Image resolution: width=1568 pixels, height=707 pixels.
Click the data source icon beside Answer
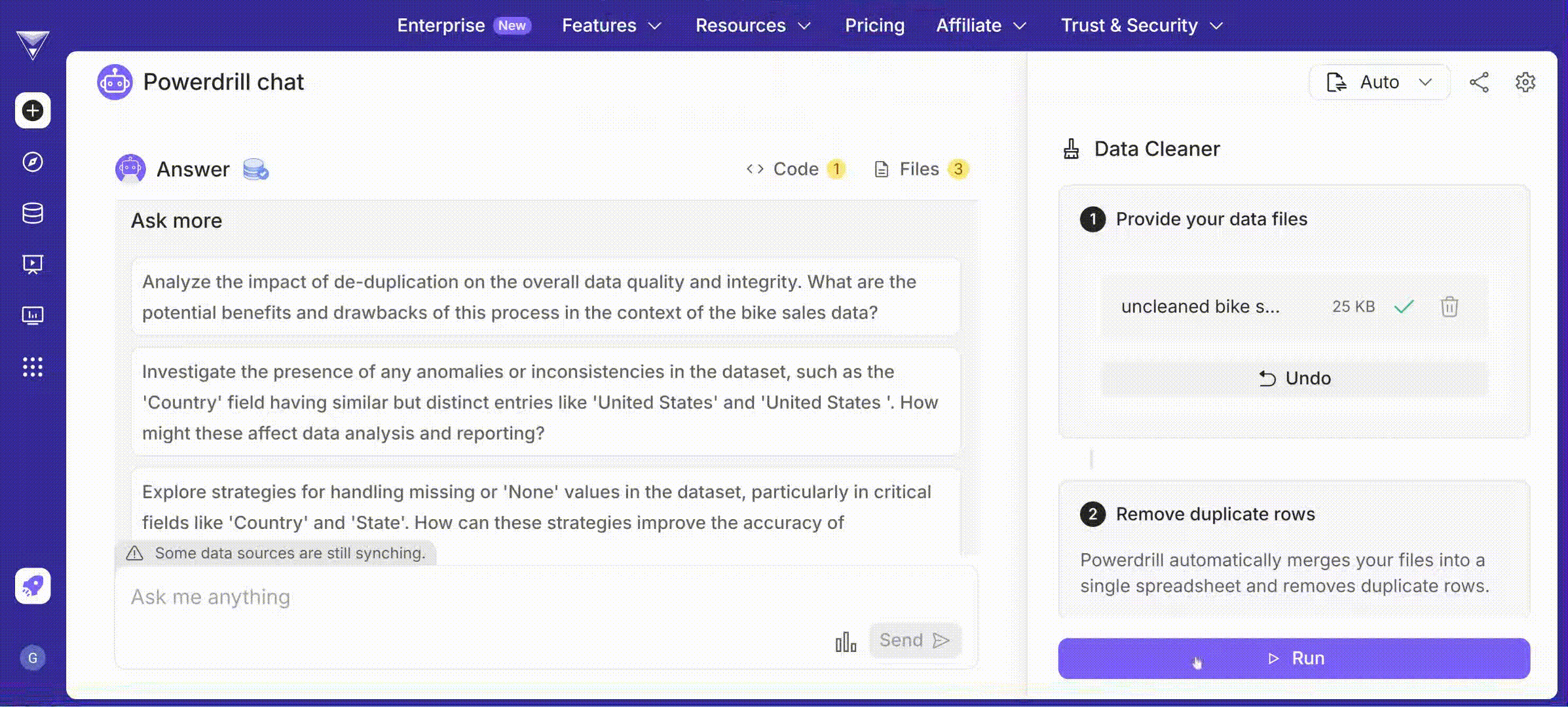255,170
